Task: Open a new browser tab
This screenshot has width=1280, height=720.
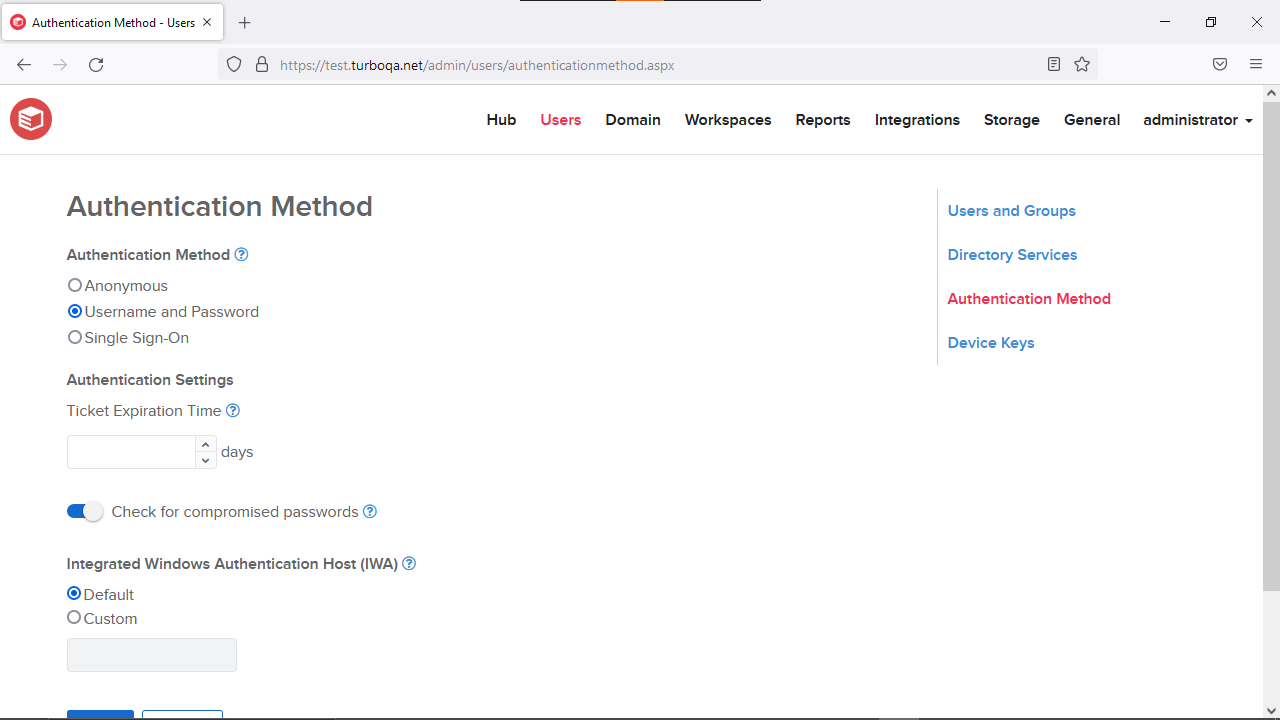Action: (245, 22)
